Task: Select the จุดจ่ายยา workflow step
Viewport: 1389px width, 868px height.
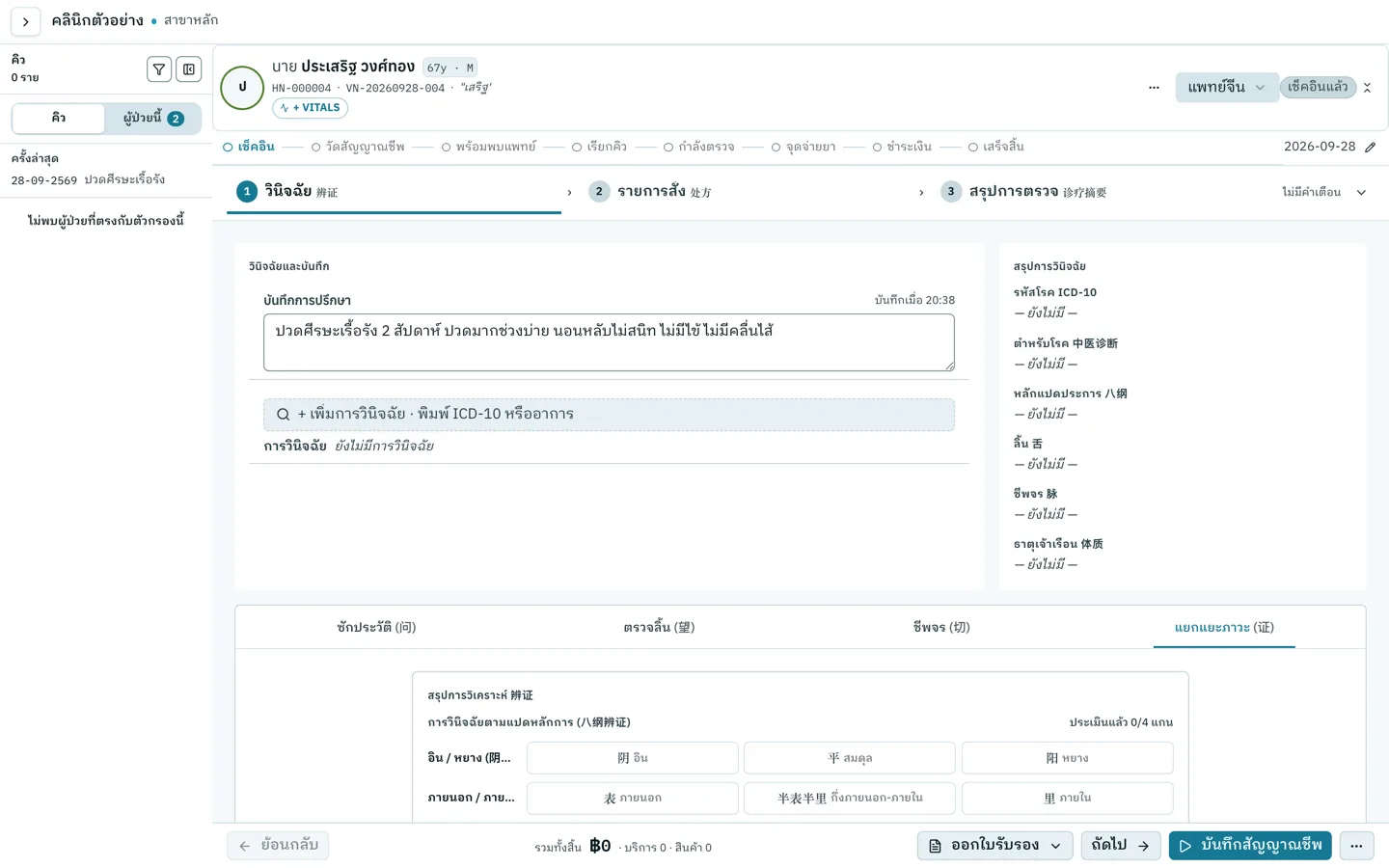Action: 803,147
